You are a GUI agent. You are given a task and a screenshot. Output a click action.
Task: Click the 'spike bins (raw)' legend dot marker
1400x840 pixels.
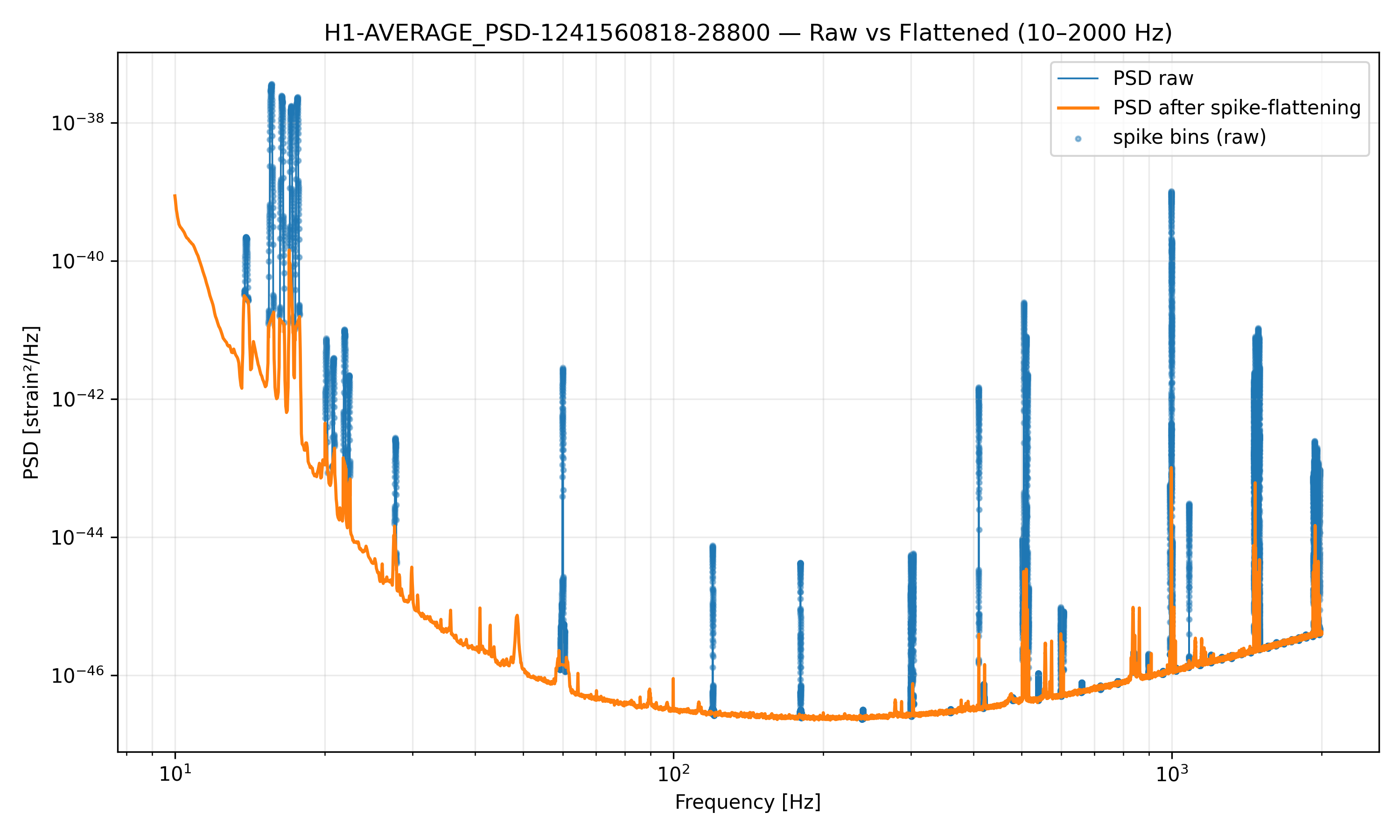pos(1078,139)
